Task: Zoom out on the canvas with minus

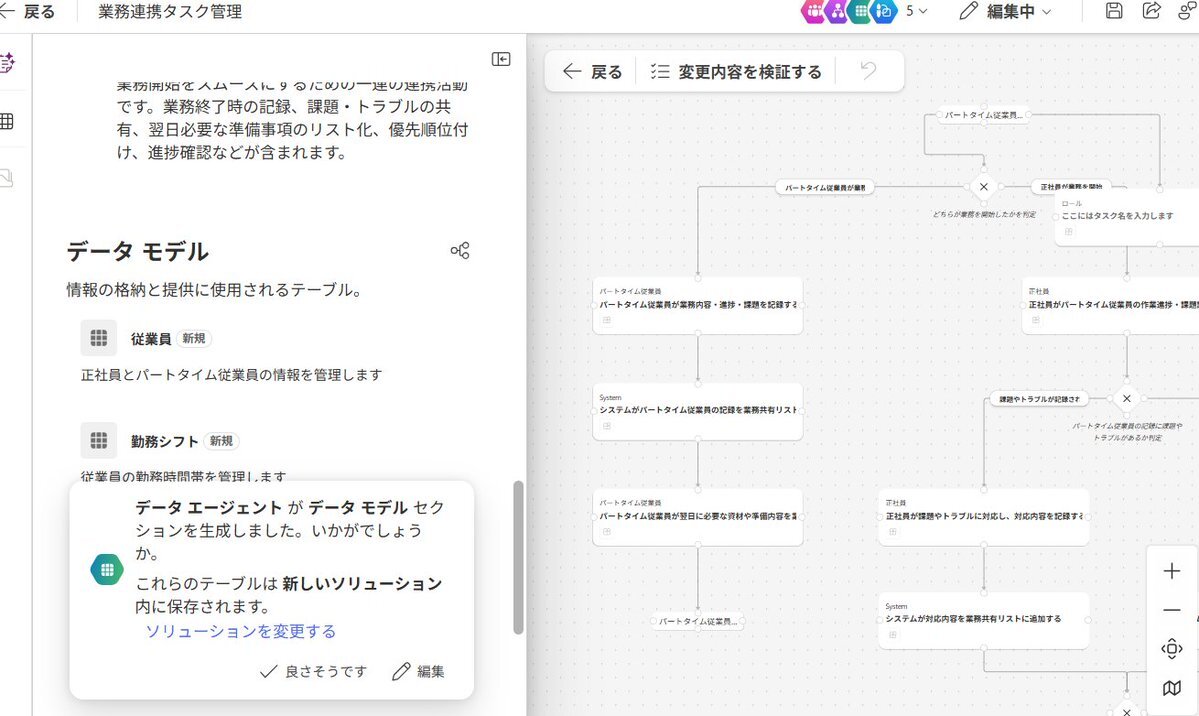Action: click(x=1172, y=610)
